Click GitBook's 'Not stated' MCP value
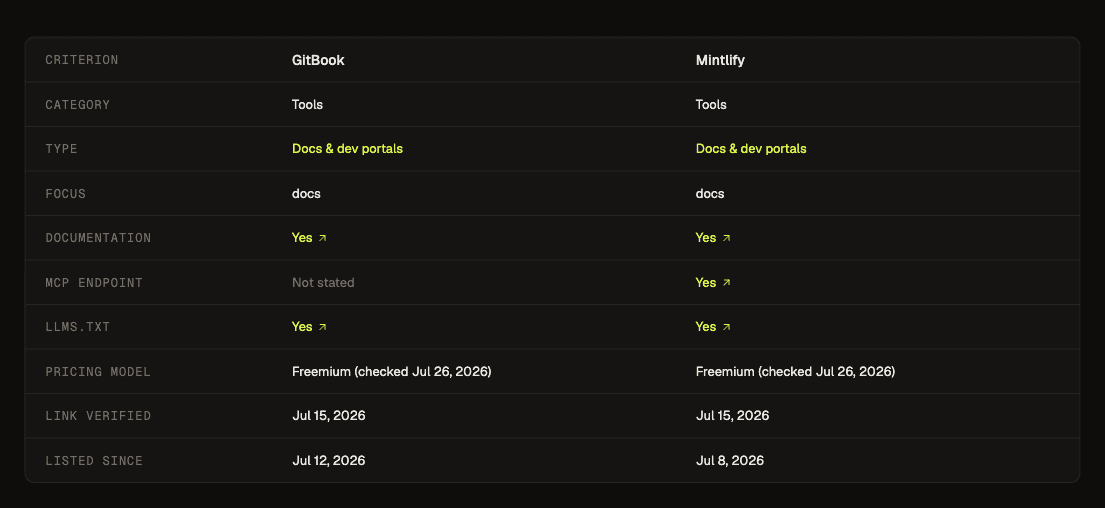Viewport: 1105px width, 508px height. click(323, 283)
